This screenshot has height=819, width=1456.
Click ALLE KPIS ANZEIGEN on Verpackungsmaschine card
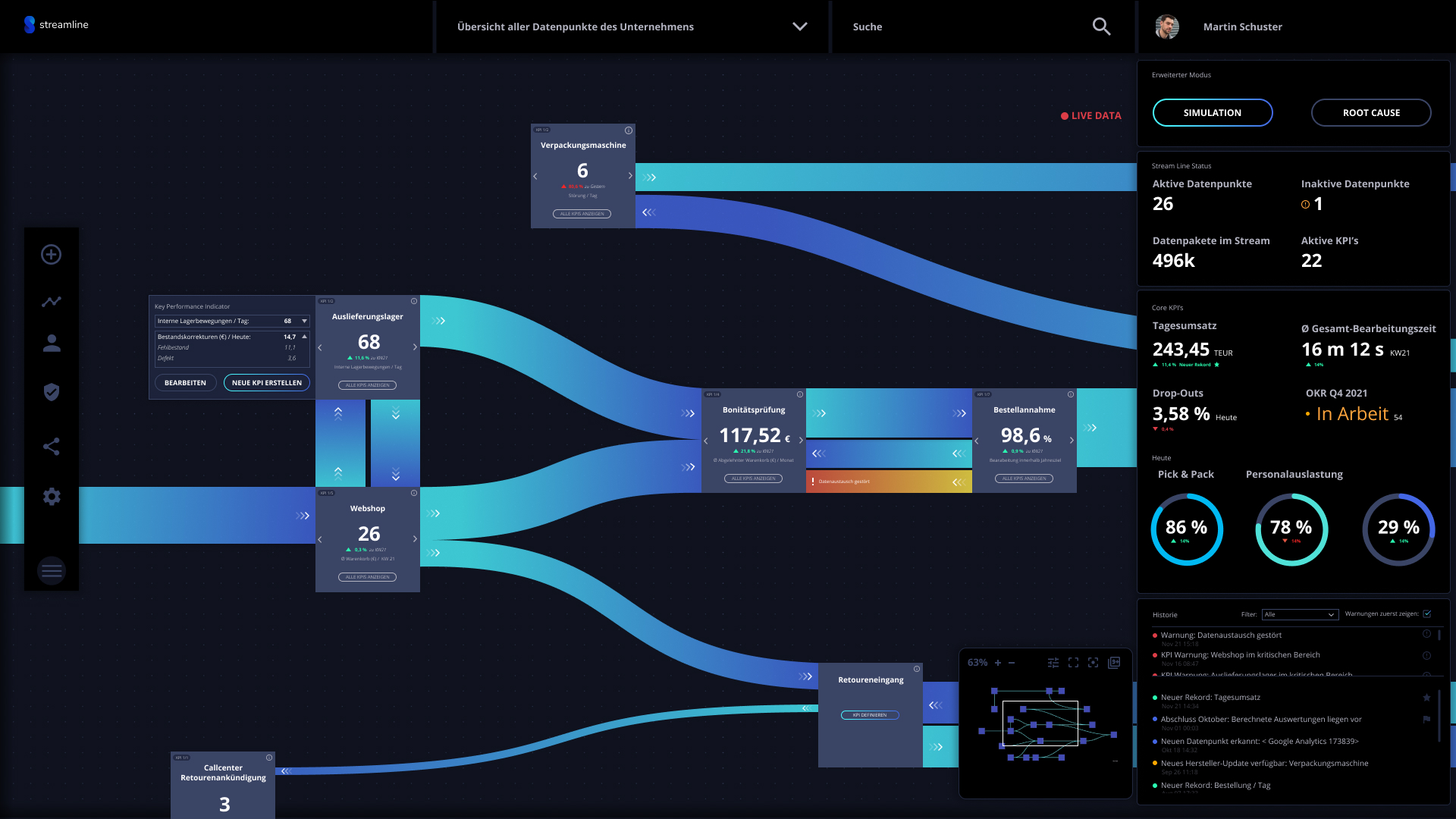click(582, 214)
